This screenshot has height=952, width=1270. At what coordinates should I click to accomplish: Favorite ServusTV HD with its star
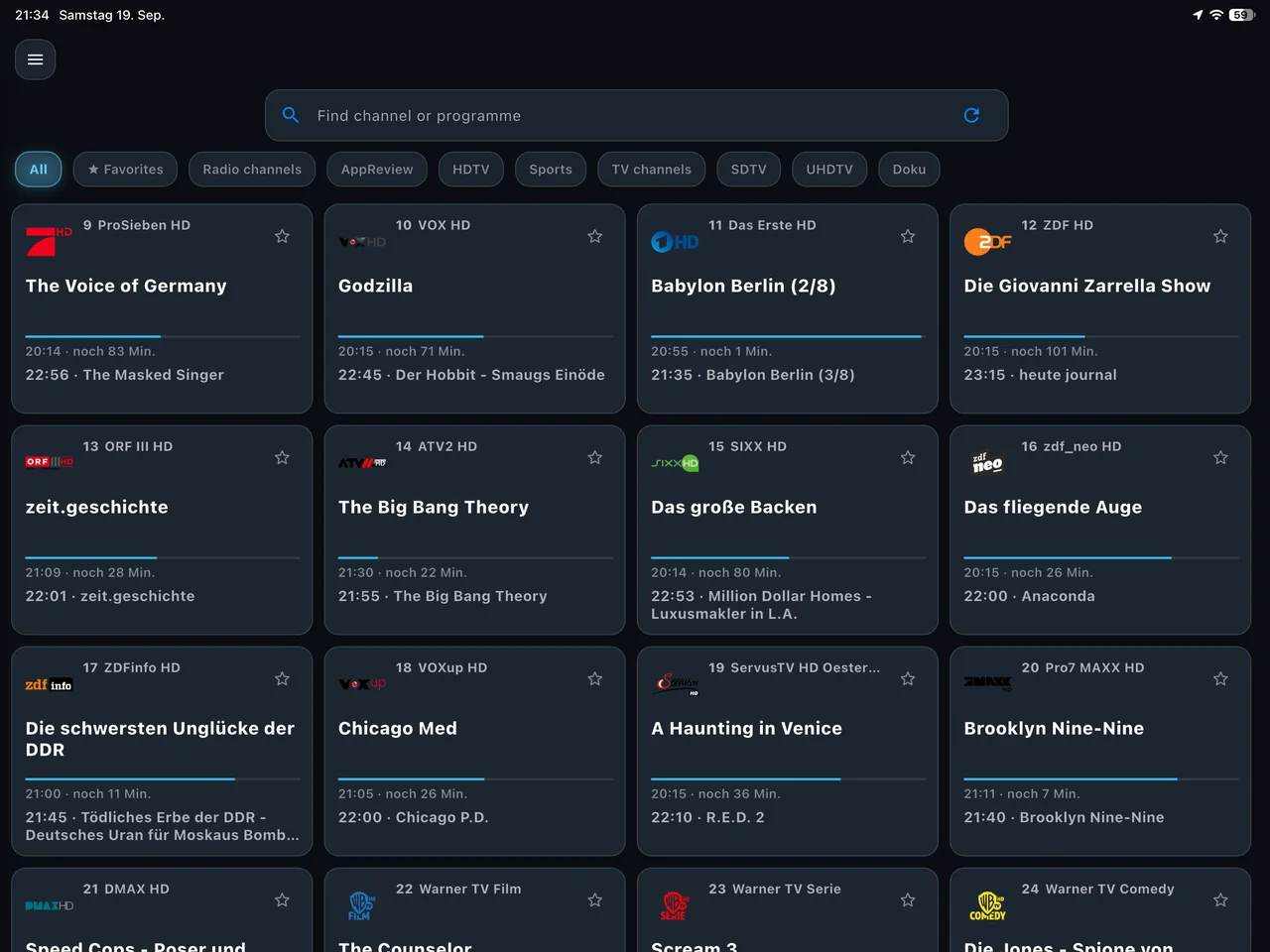(908, 678)
